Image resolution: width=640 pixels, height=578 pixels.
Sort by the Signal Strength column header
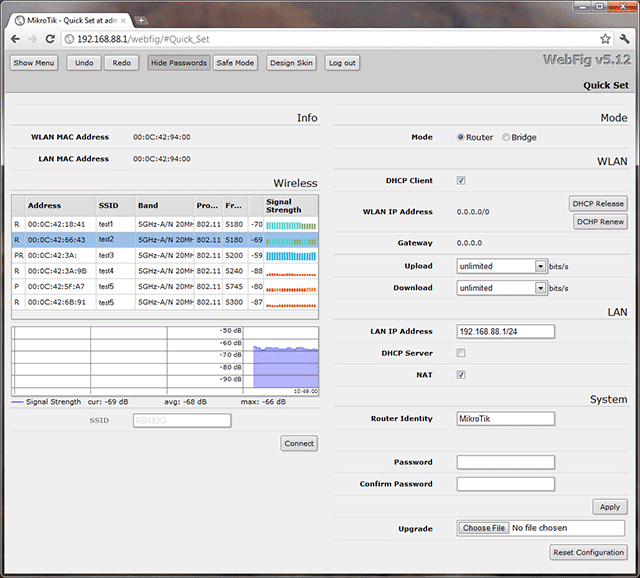(x=291, y=206)
